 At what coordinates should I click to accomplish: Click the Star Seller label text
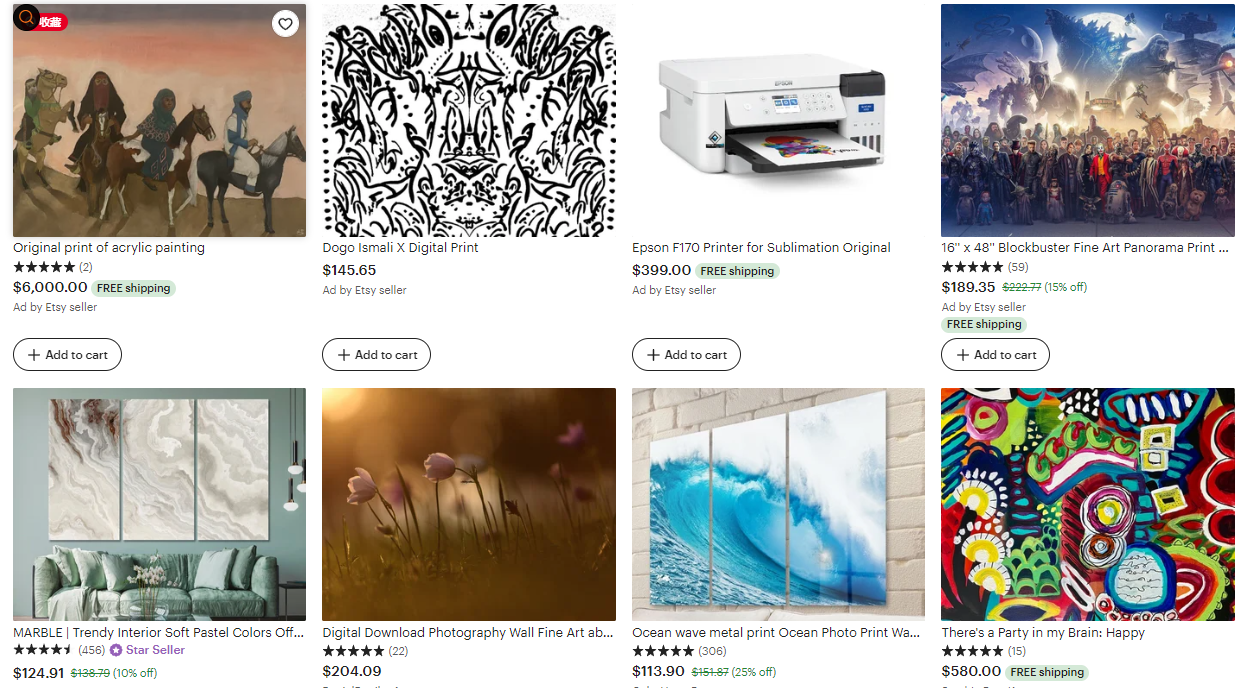point(155,650)
